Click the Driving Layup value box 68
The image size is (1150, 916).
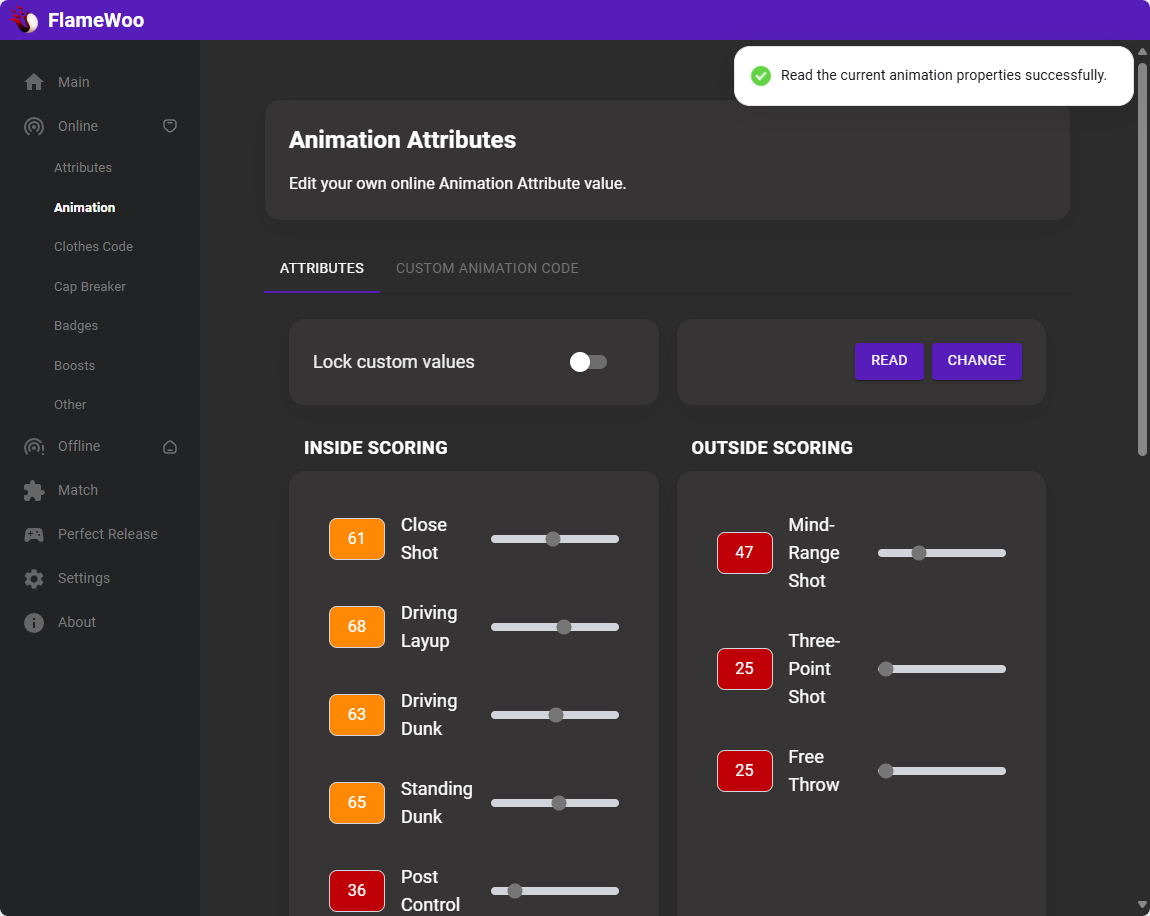(356, 627)
